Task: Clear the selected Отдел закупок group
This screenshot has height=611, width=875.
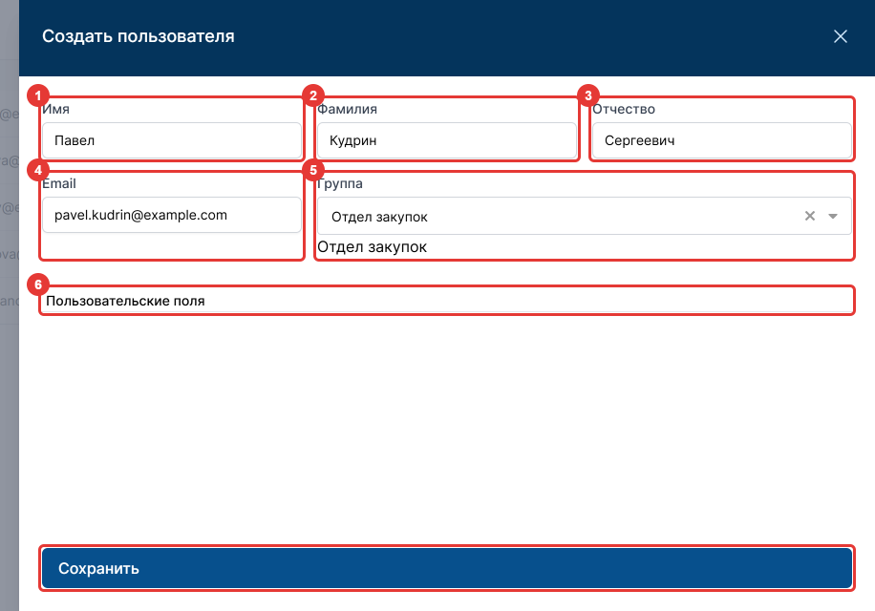Action: coord(810,216)
